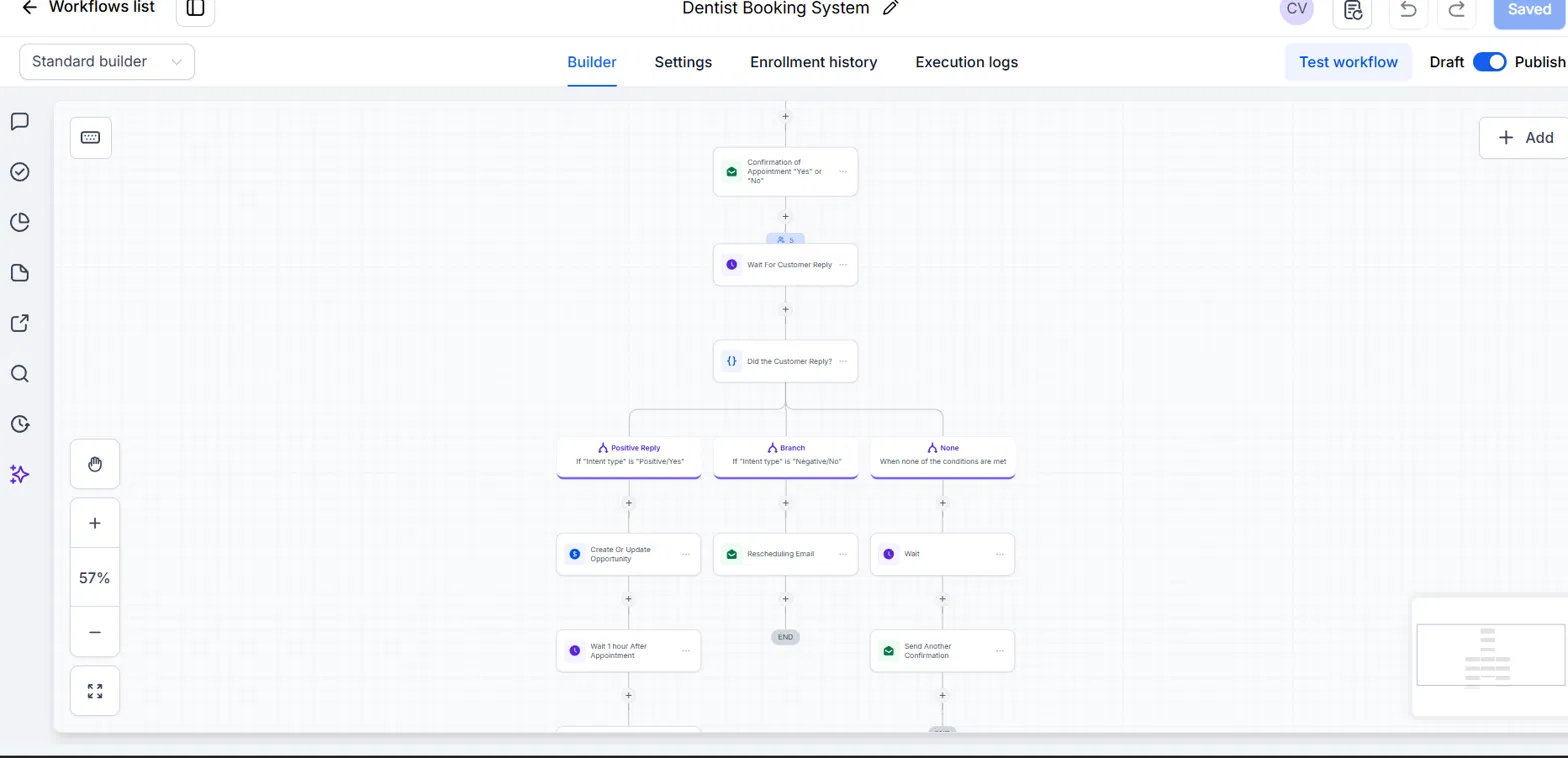Select the Confirmation of Appointment node
Viewport: 1568px width, 758px height.
coord(785,172)
